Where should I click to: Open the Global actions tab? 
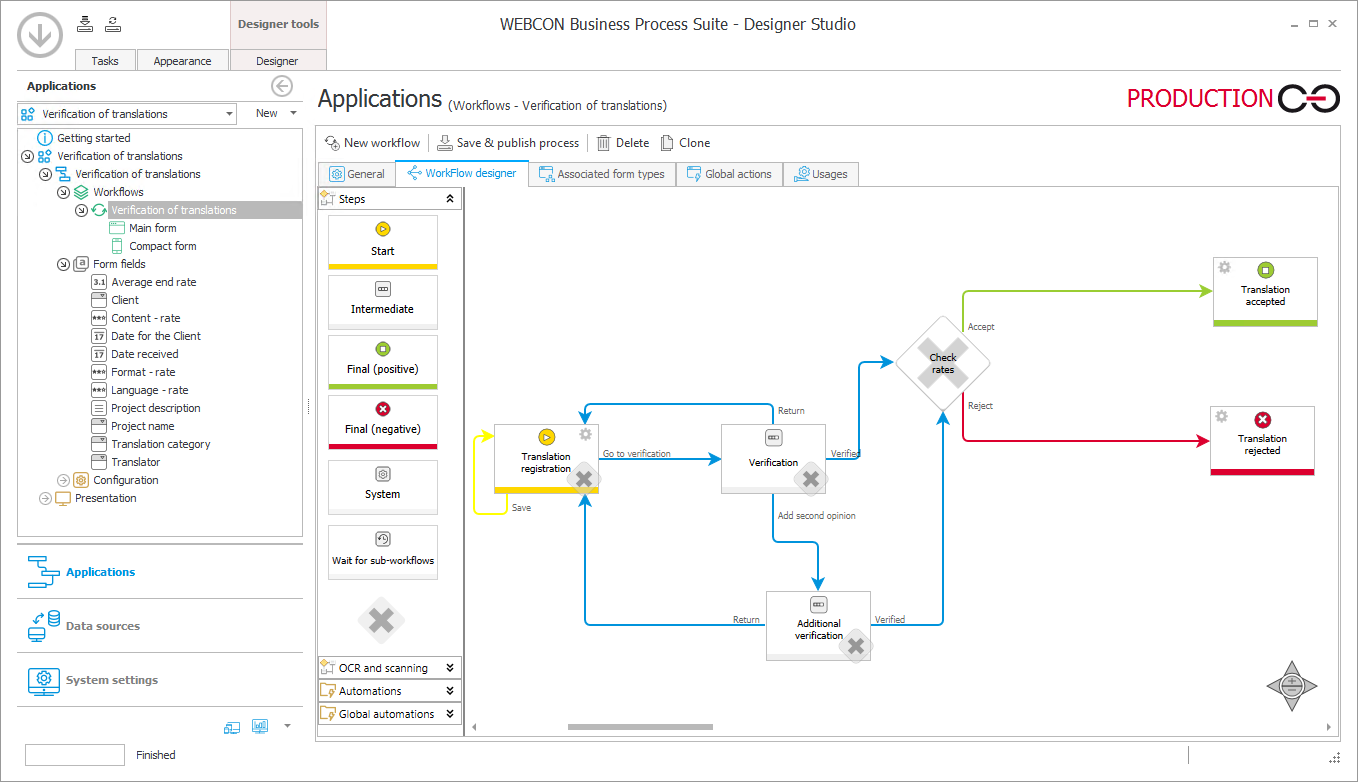tap(729, 174)
